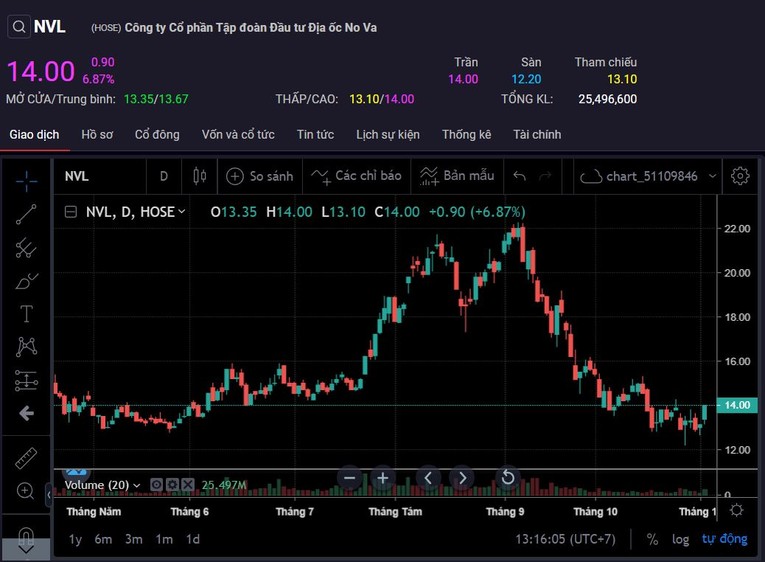This screenshot has height=562, width=765.
Task: Switch to the Tài chính tab
Action: 537,134
